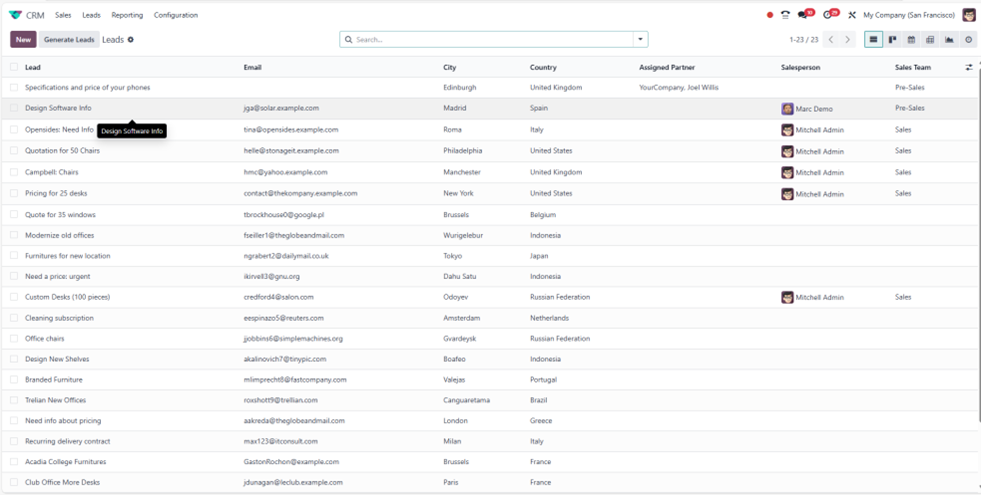
Task: Open the My Company (San Francisco) switcher
Action: coord(909,15)
